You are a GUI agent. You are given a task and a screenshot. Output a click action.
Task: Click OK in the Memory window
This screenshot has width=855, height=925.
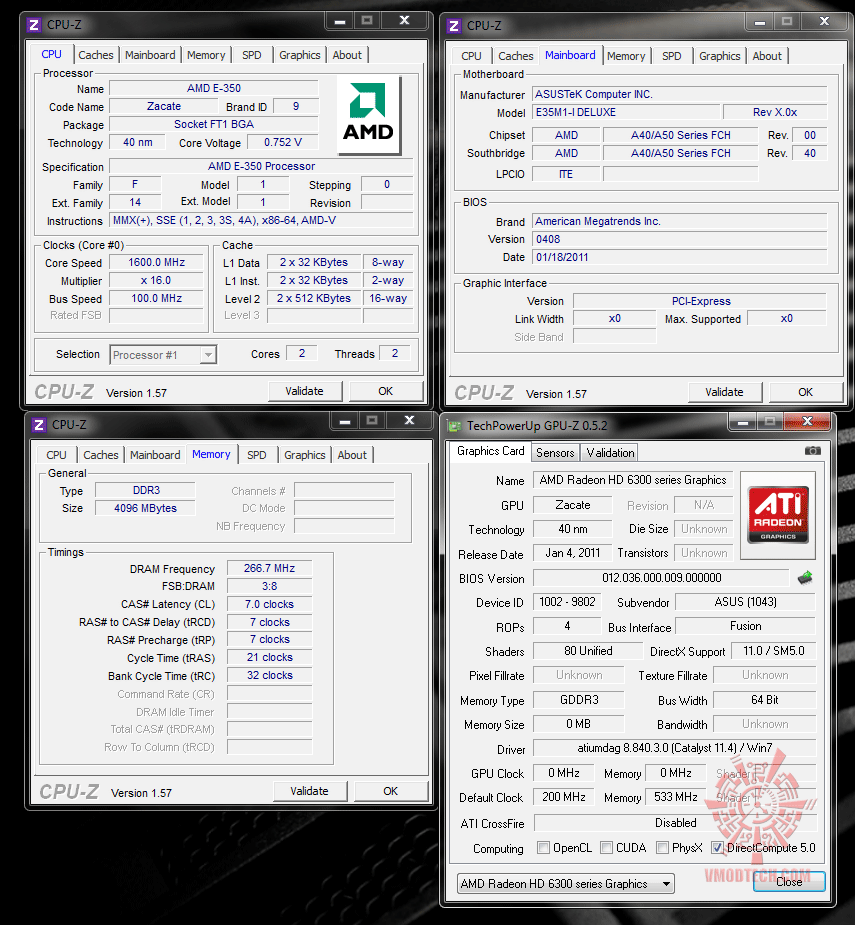[391, 791]
